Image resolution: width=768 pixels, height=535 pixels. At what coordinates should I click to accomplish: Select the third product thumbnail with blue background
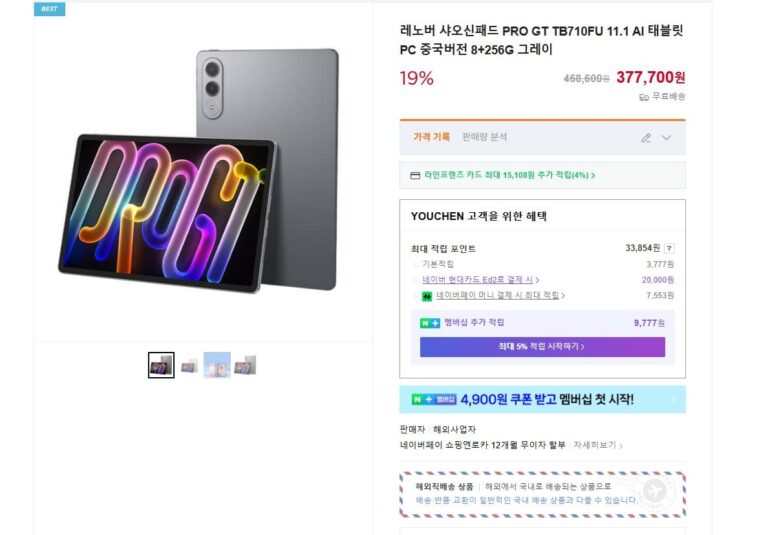click(217, 365)
